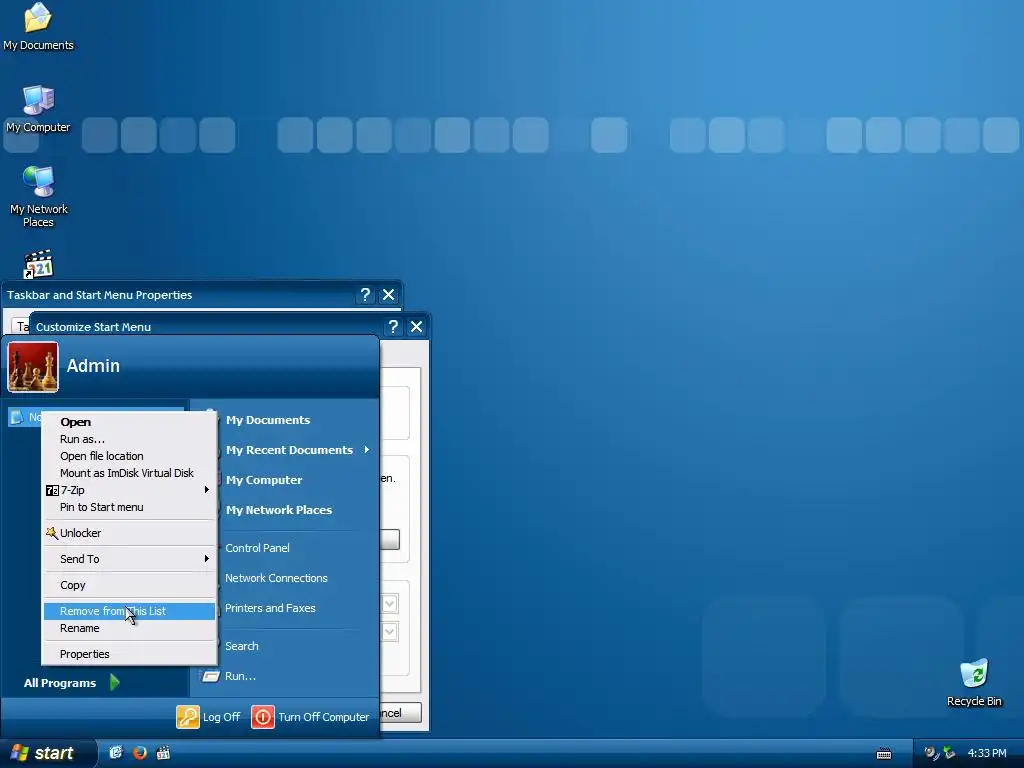
Task: Click the Log Off key icon
Action: pyautogui.click(x=187, y=716)
